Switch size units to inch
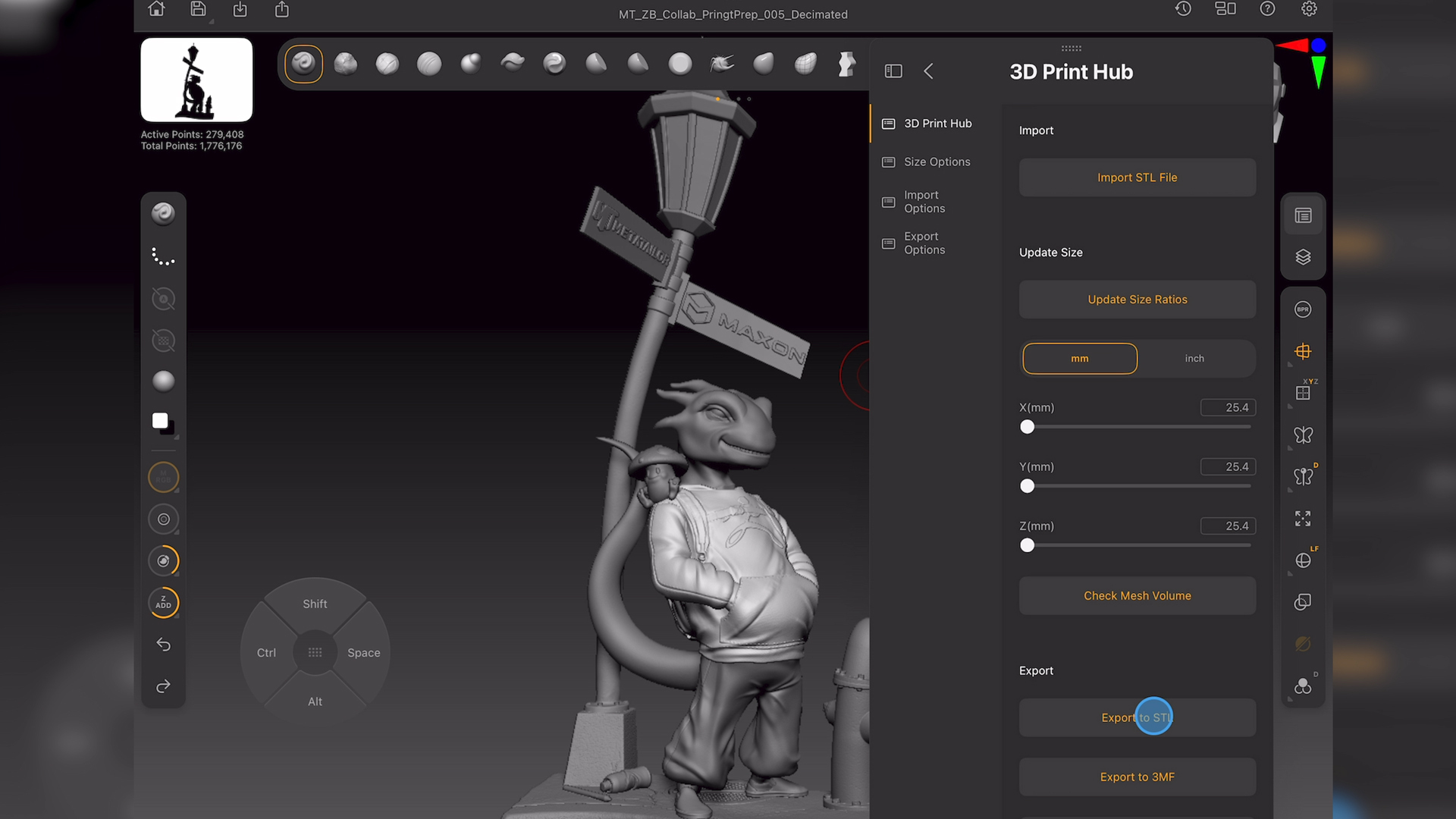Viewport: 1456px width, 819px height. [1194, 358]
